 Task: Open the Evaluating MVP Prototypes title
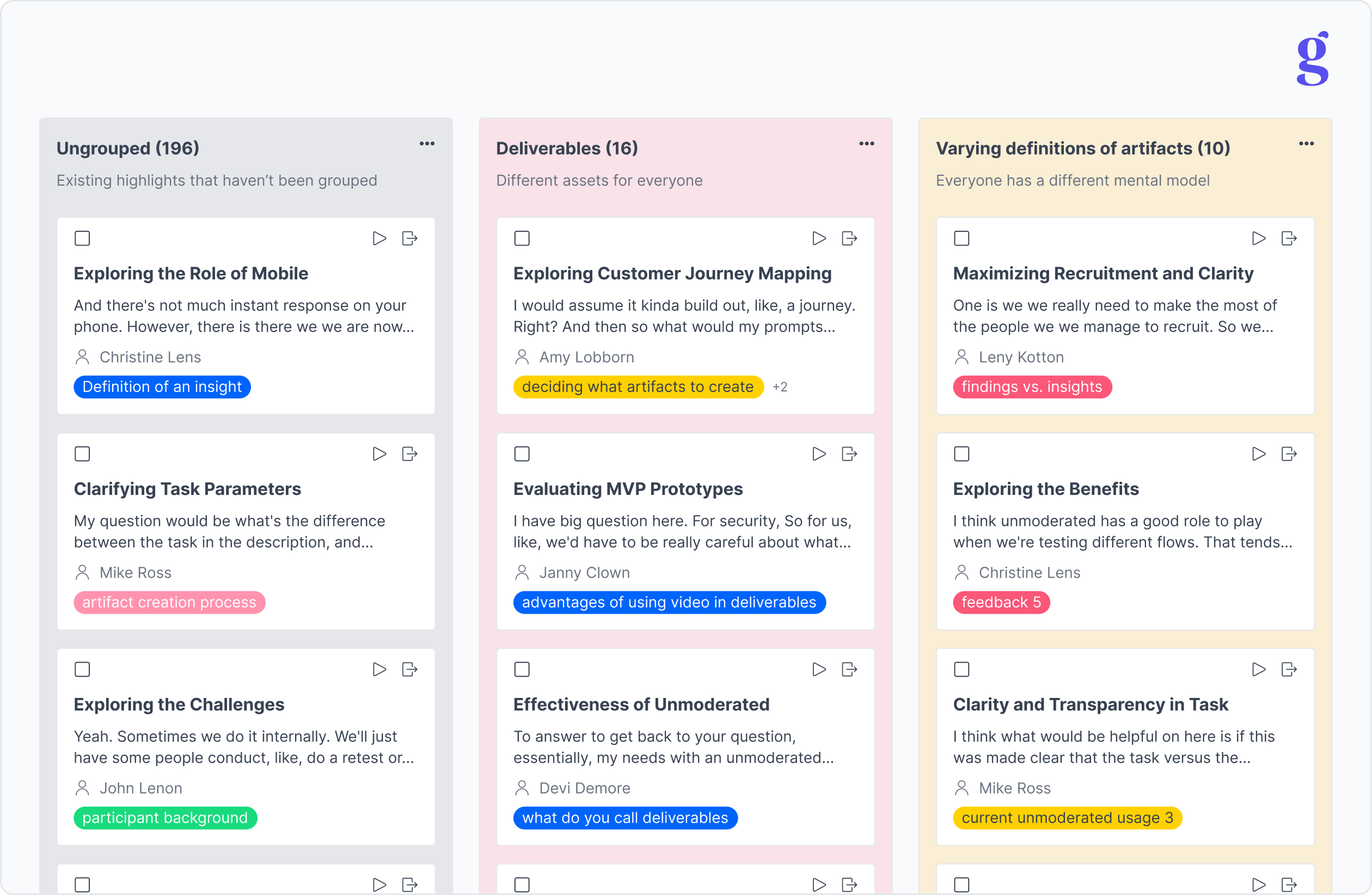pyautogui.click(x=628, y=489)
